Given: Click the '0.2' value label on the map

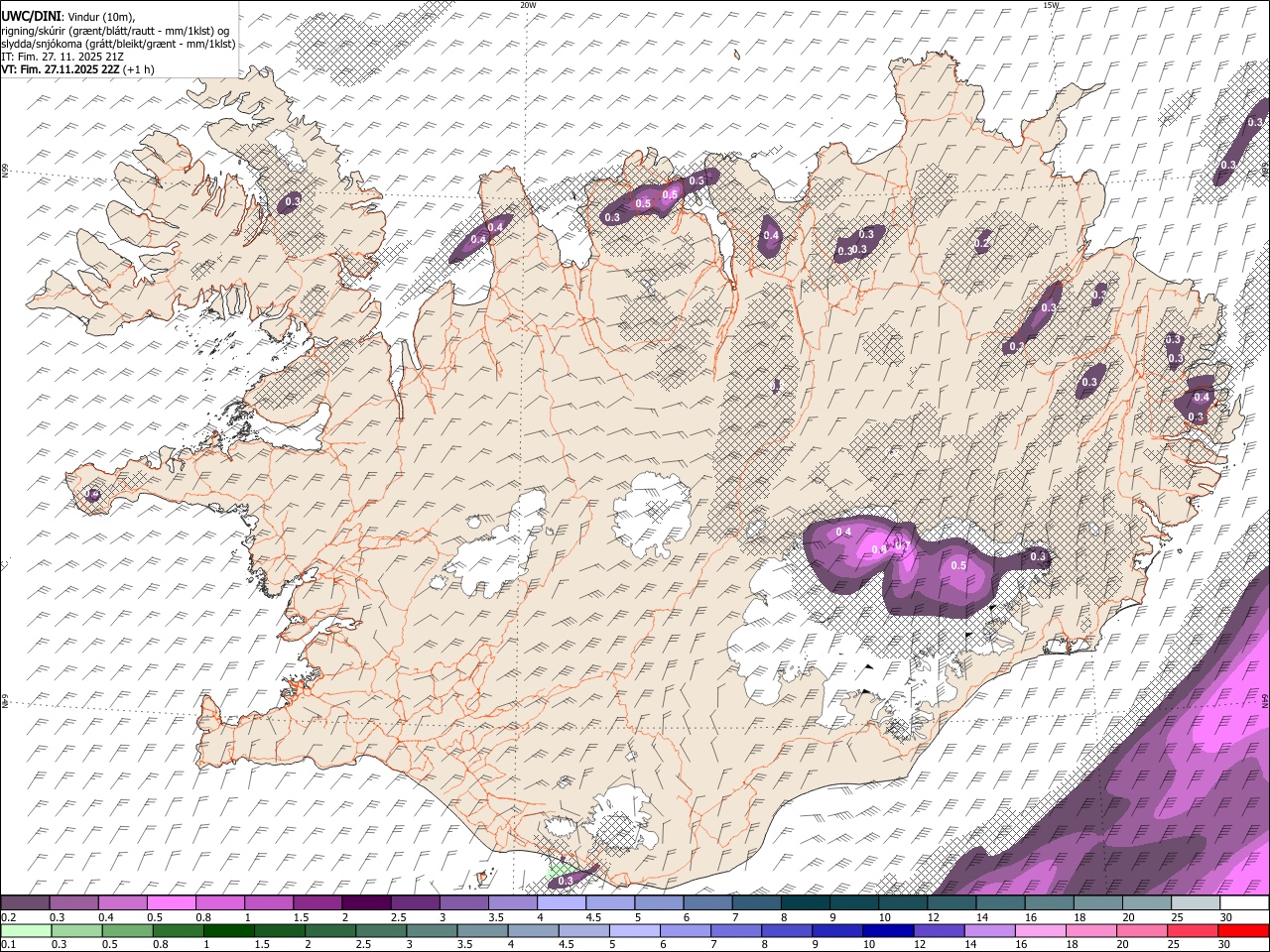Looking at the screenshot, I should 982,243.
